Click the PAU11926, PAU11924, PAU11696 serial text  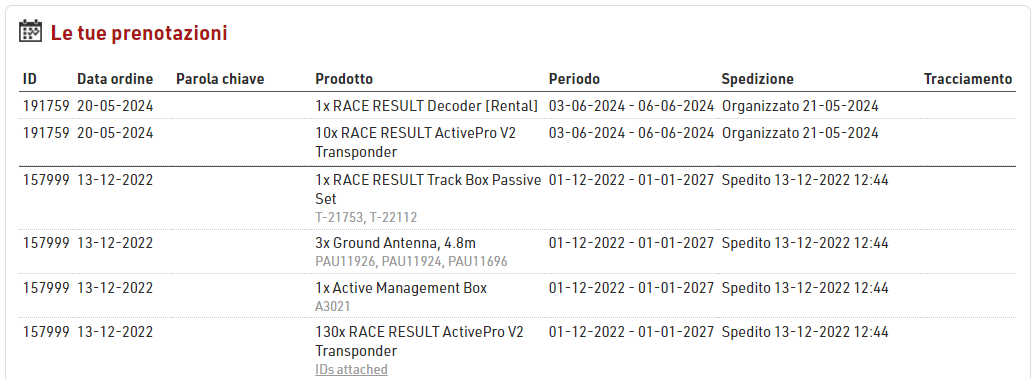pos(411,261)
